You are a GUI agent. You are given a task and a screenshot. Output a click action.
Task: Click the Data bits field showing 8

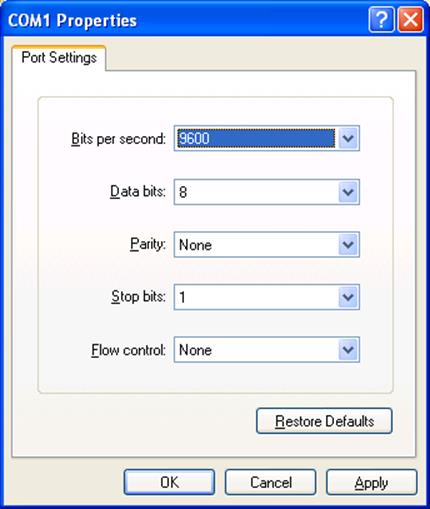point(267,192)
